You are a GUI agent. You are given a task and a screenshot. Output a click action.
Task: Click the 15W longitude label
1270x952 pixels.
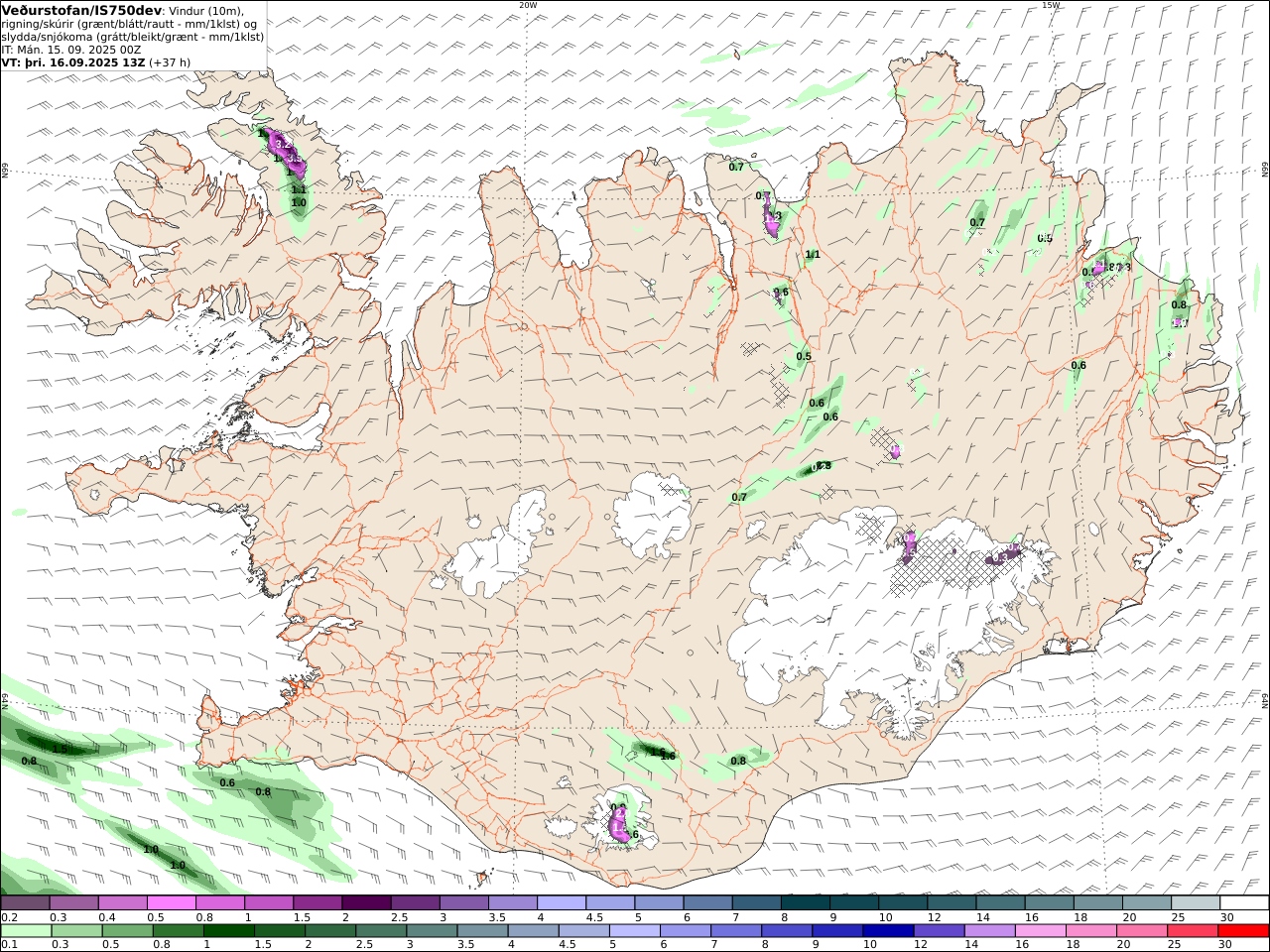(1051, 5)
